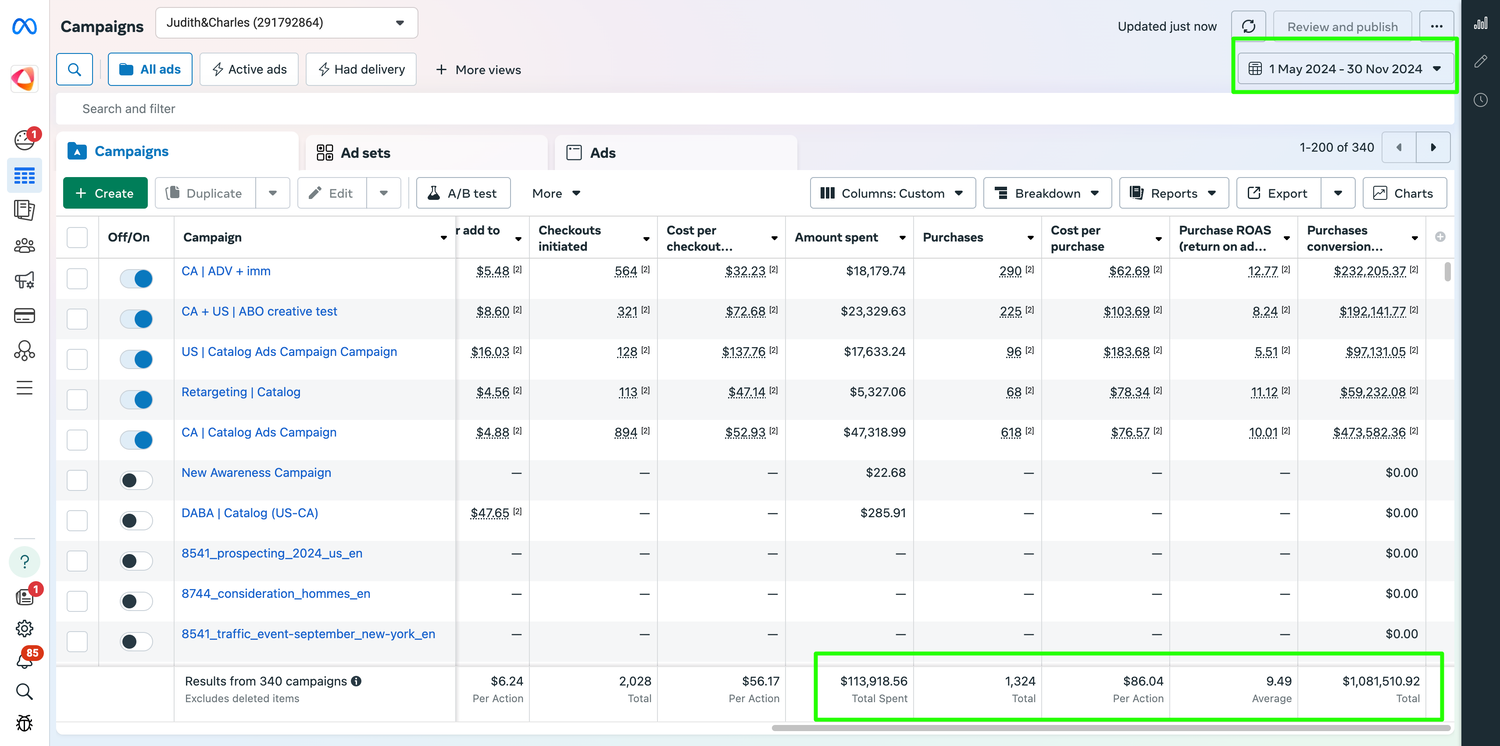Click the bug report icon in sidebar
This screenshot has width=1500, height=746.
[25, 723]
